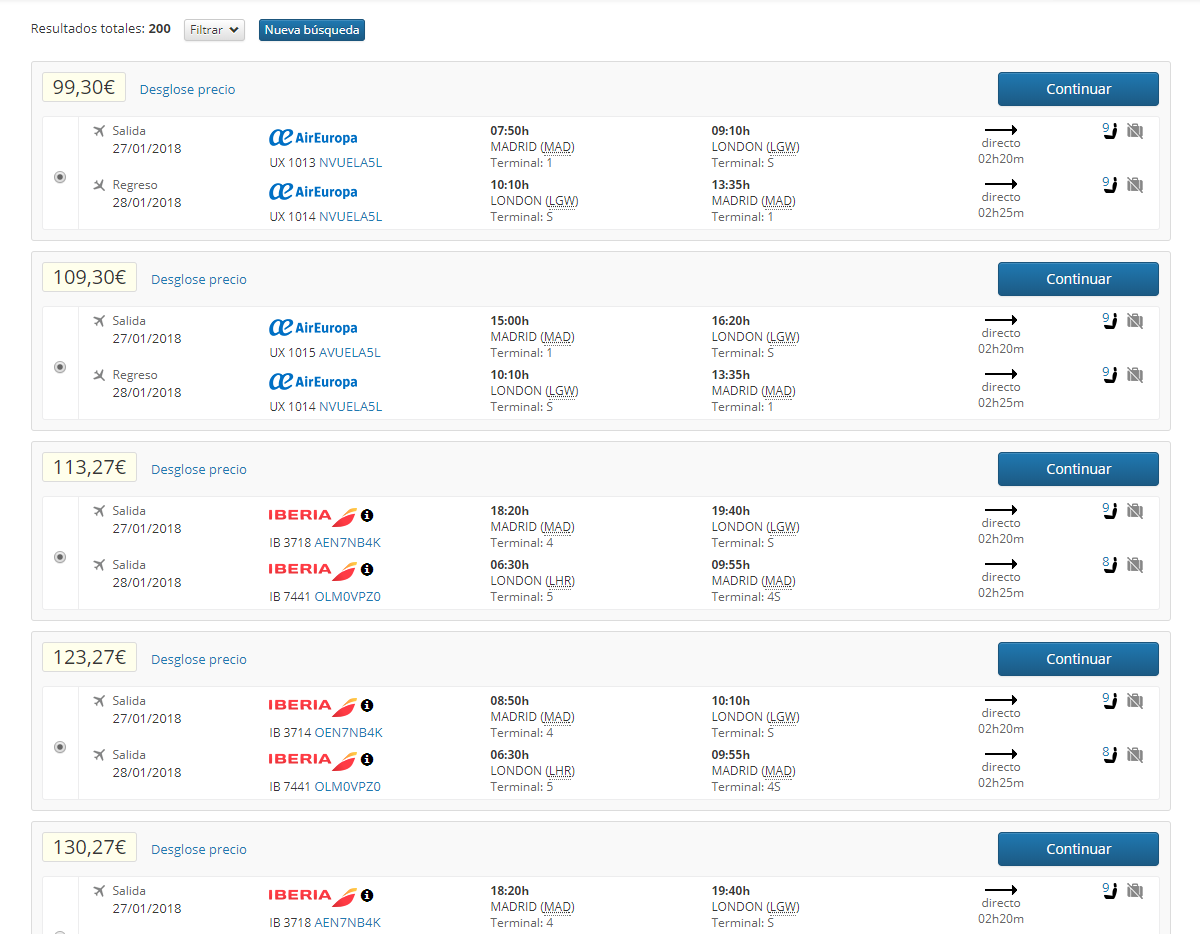The image size is (1200, 934).
Task: Click the seat icon on flight UX 1015
Action: 1109,320
